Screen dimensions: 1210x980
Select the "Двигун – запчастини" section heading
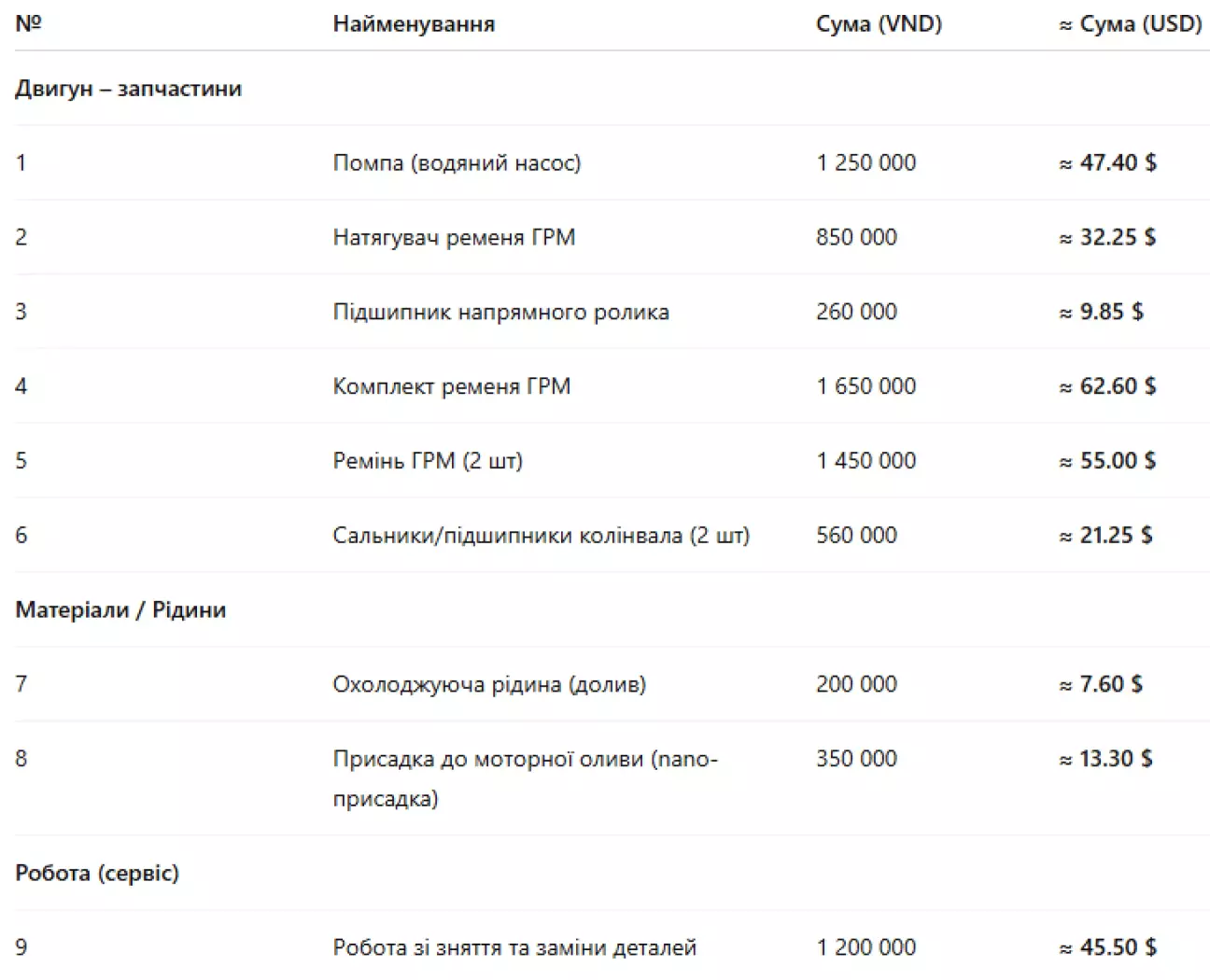click(129, 89)
